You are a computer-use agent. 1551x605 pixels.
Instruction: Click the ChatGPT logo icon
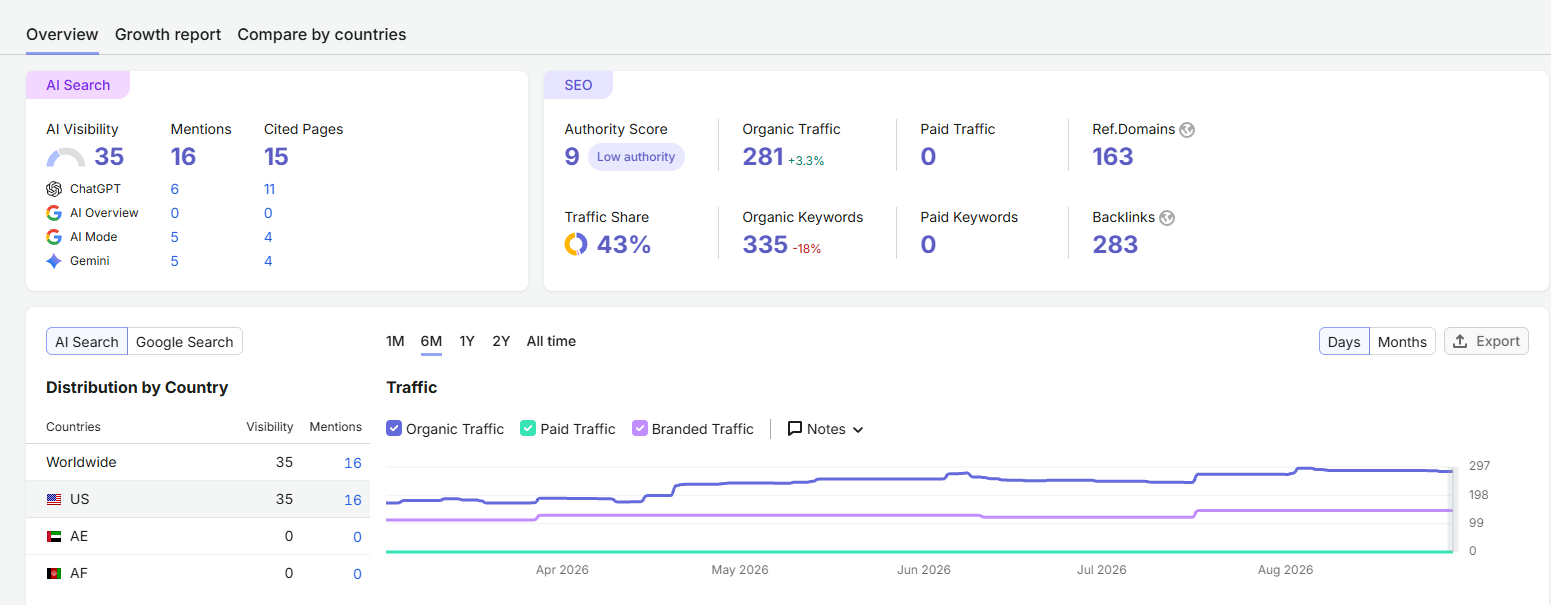point(54,189)
